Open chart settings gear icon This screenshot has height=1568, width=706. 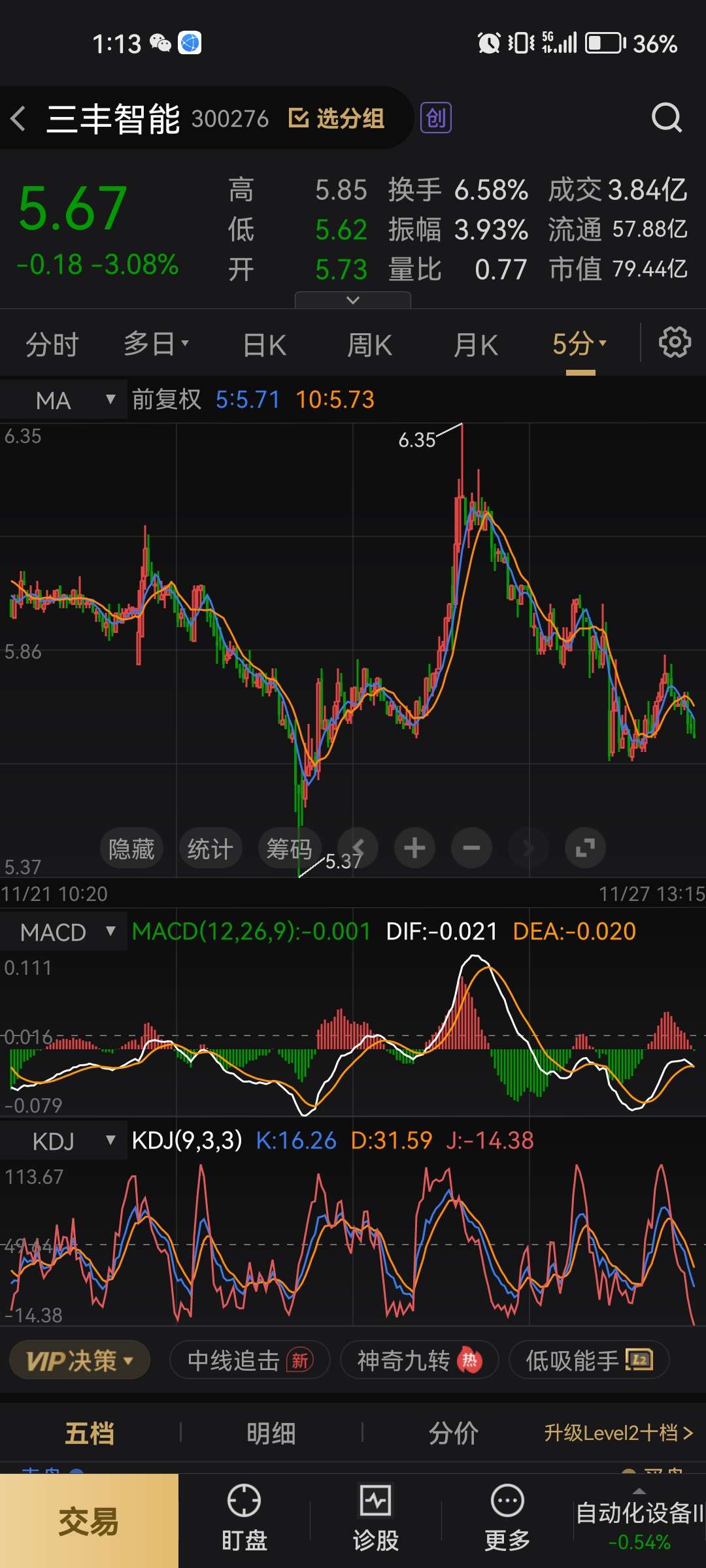675,342
